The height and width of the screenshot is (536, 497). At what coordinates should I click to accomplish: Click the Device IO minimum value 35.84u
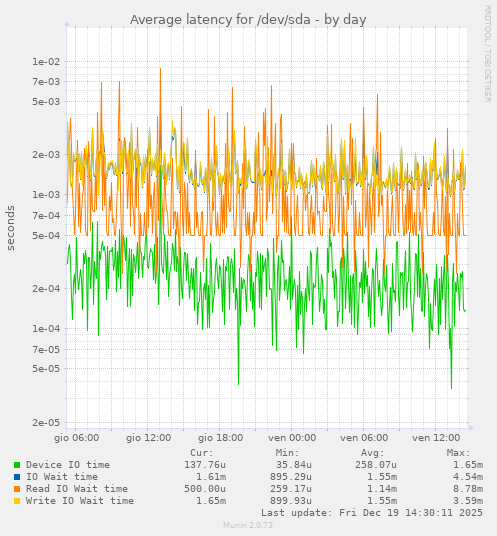pos(294,465)
